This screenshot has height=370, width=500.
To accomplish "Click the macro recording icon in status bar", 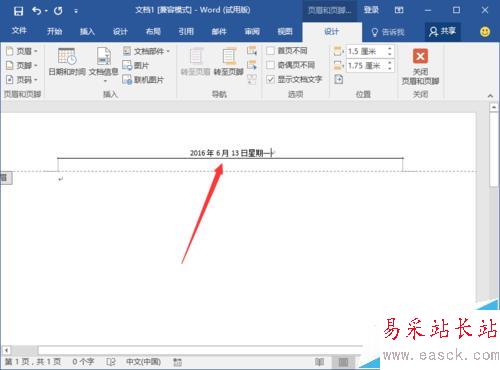I will pyautogui.click(x=177, y=362).
